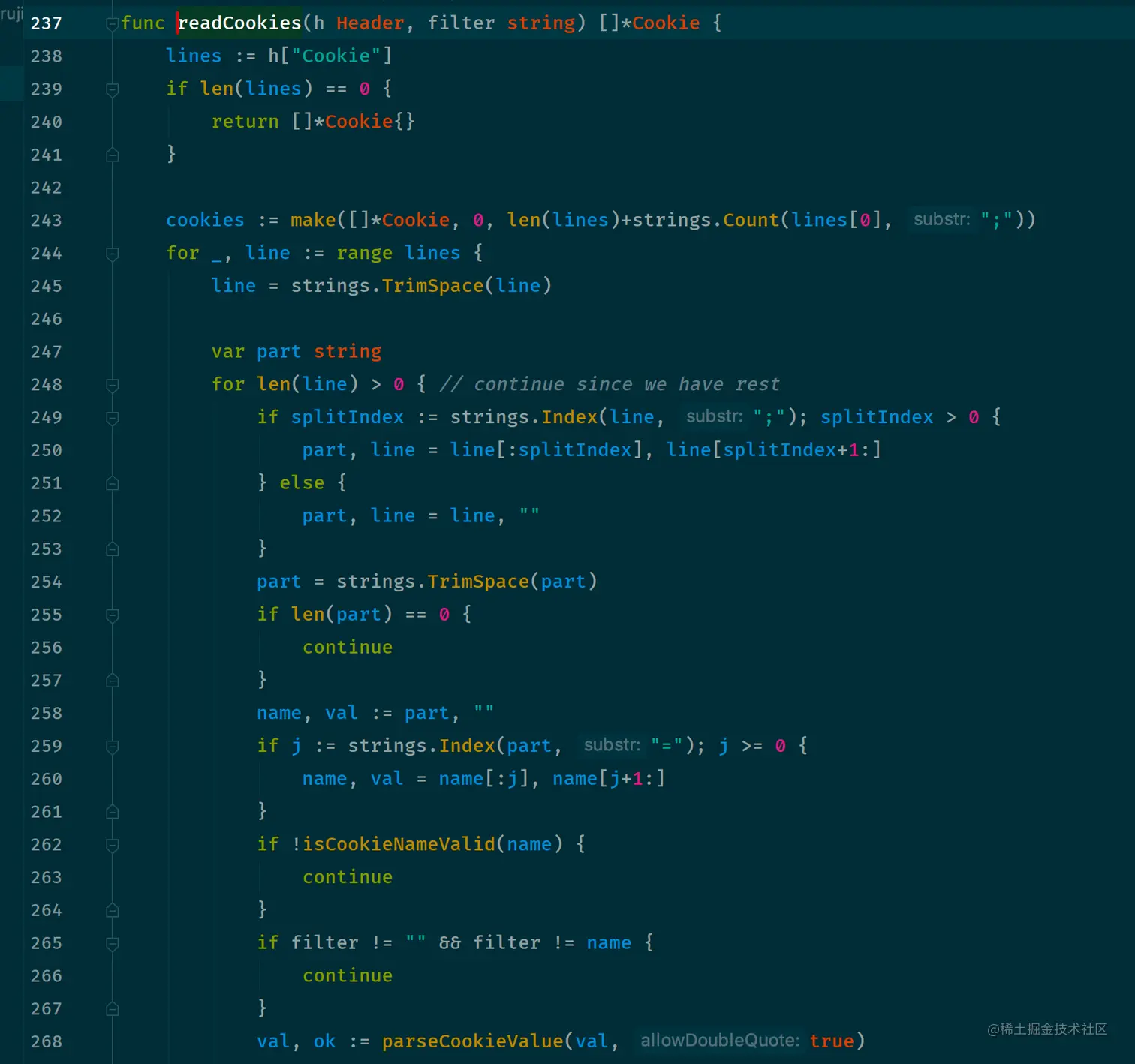
Task: Click range keyword on line 244
Action: tap(365, 254)
